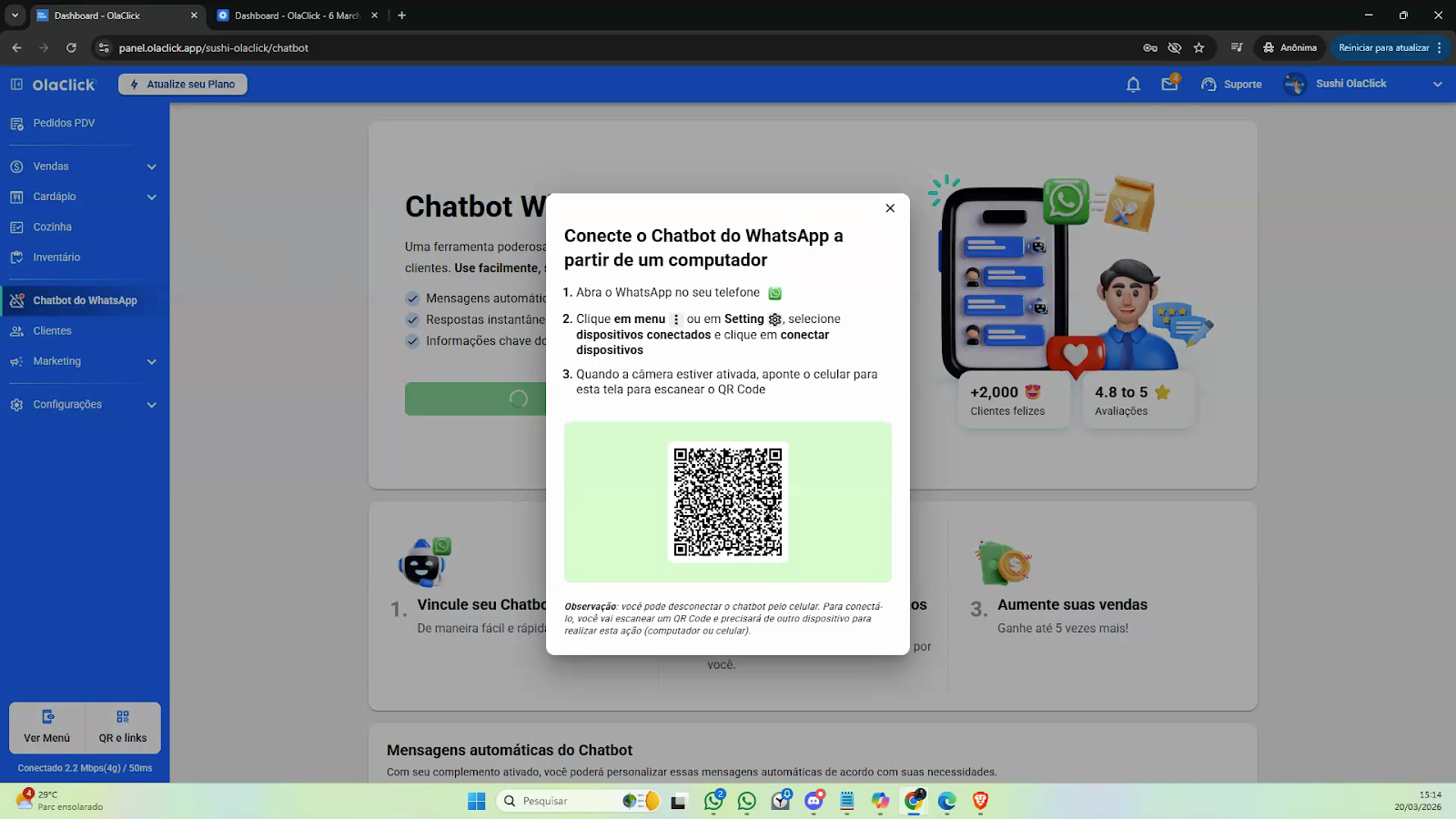Open QR e links in the sidebar

pos(123,727)
